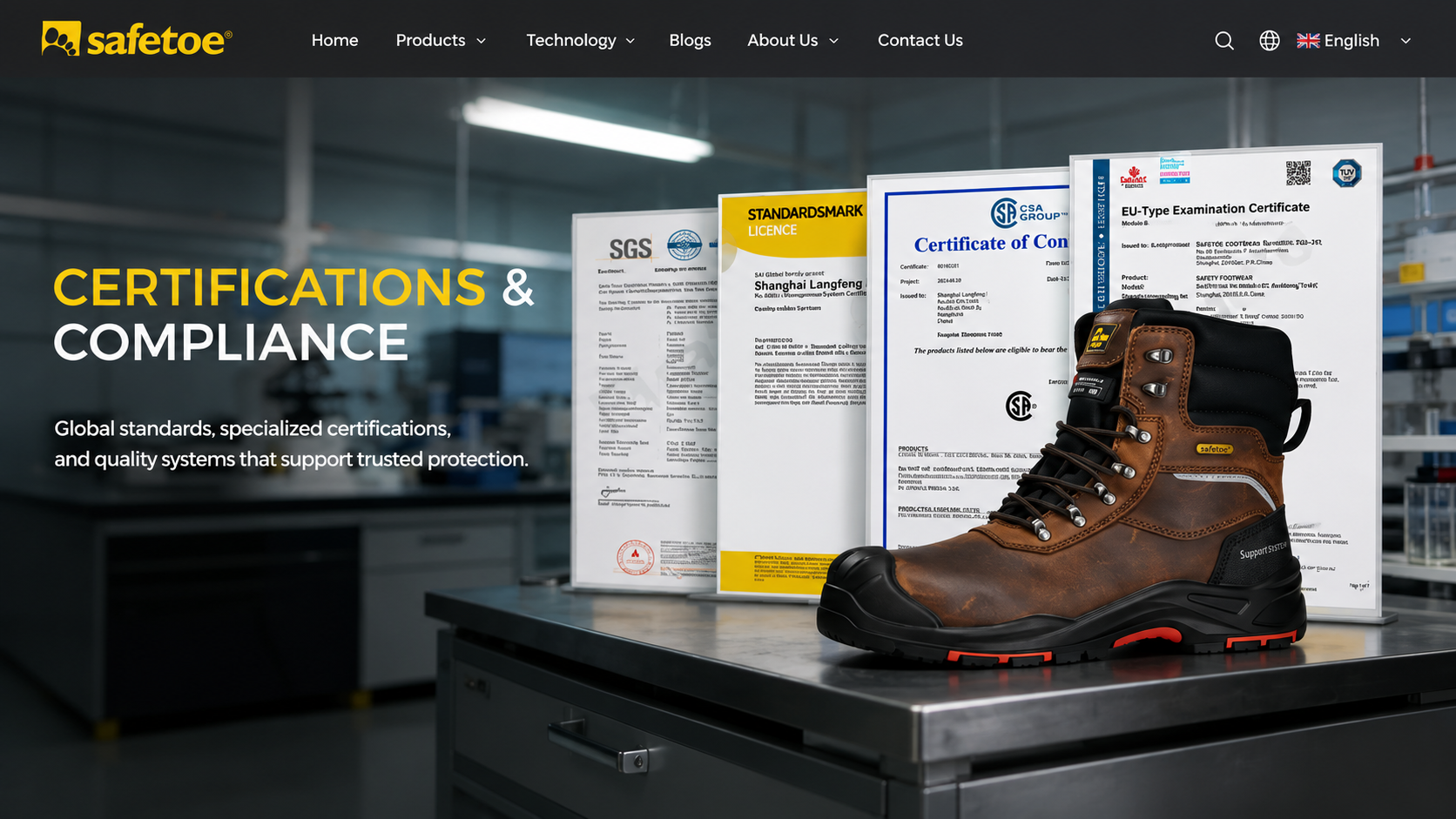1456x819 pixels.
Task: Expand the Technology dropdown chevron
Action: tap(630, 41)
